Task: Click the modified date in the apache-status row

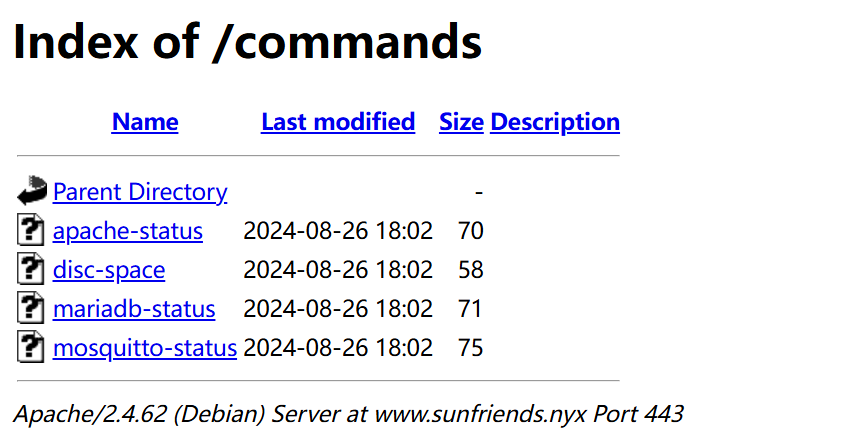Action: point(338,231)
